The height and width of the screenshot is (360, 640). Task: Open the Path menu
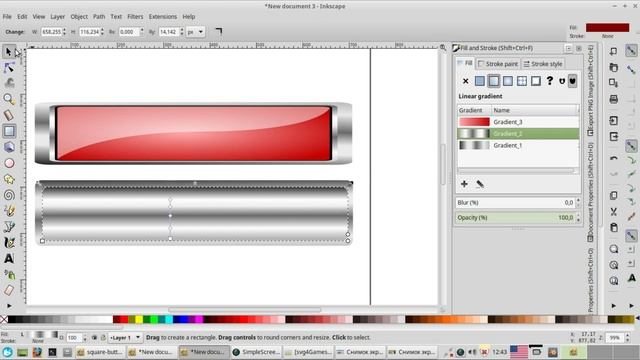(99, 16)
